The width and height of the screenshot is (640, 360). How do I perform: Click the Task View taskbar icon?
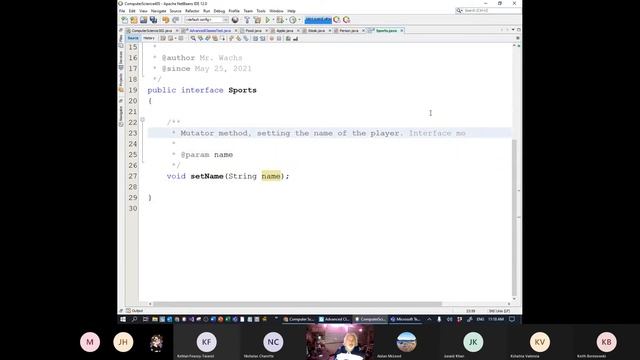point(145,319)
